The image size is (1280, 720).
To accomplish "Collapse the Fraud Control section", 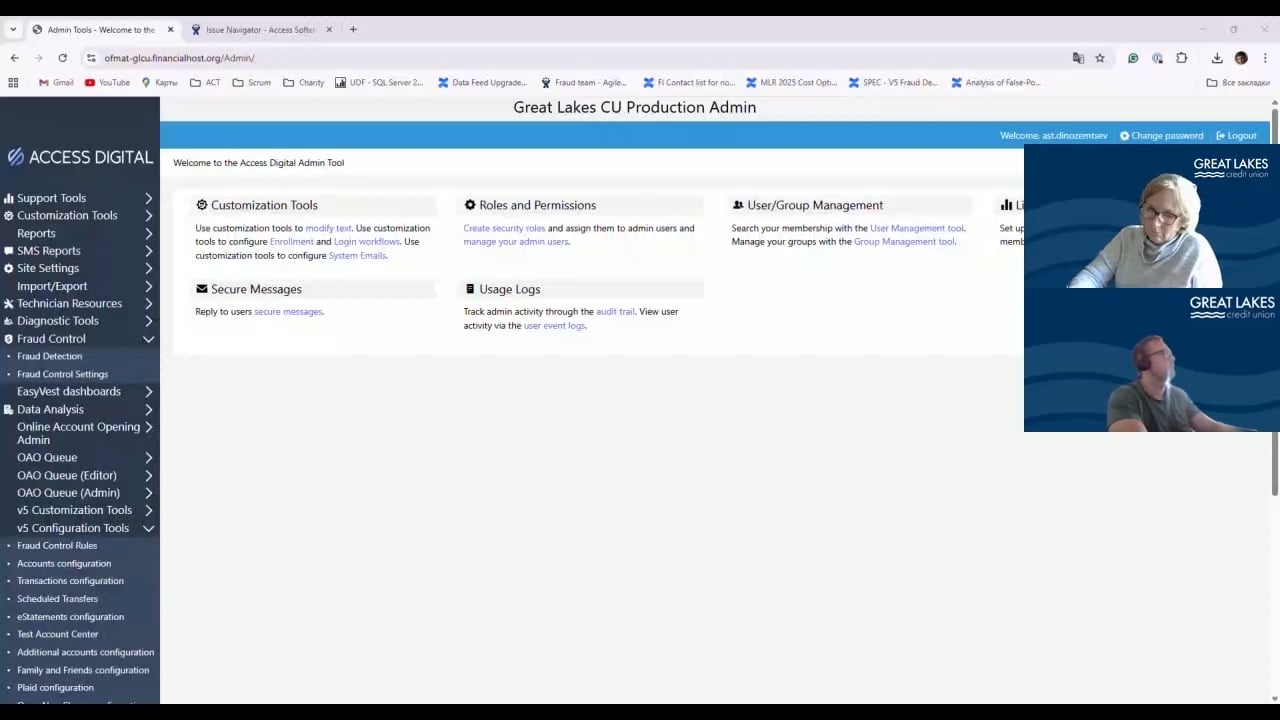I will pos(149,339).
